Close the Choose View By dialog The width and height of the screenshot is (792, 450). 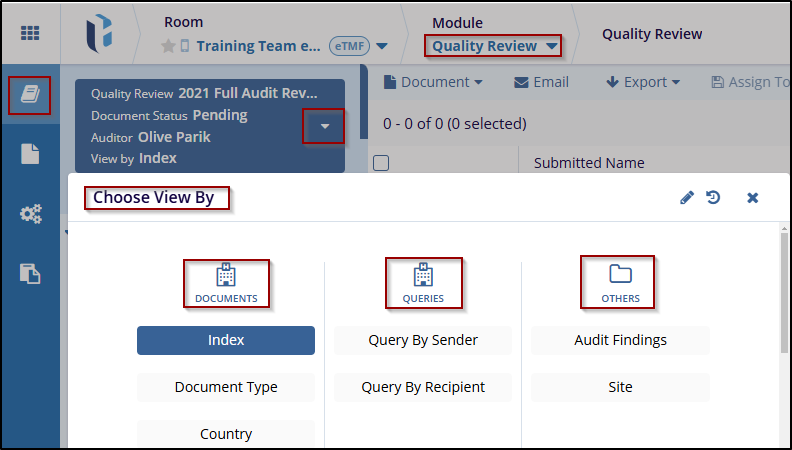[753, 198]
